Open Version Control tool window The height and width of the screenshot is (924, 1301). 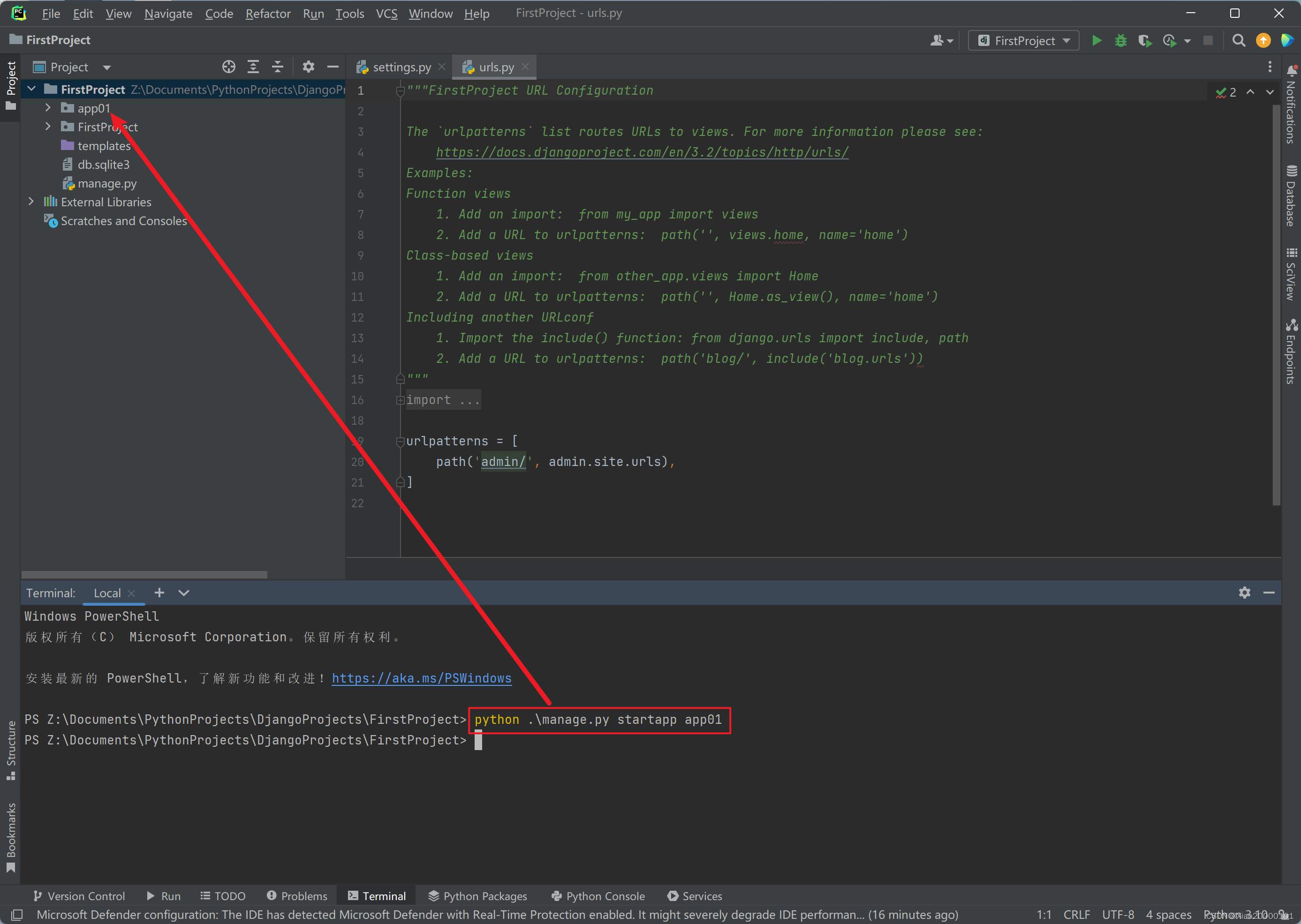pyautogui.click(x=79, y=895)
